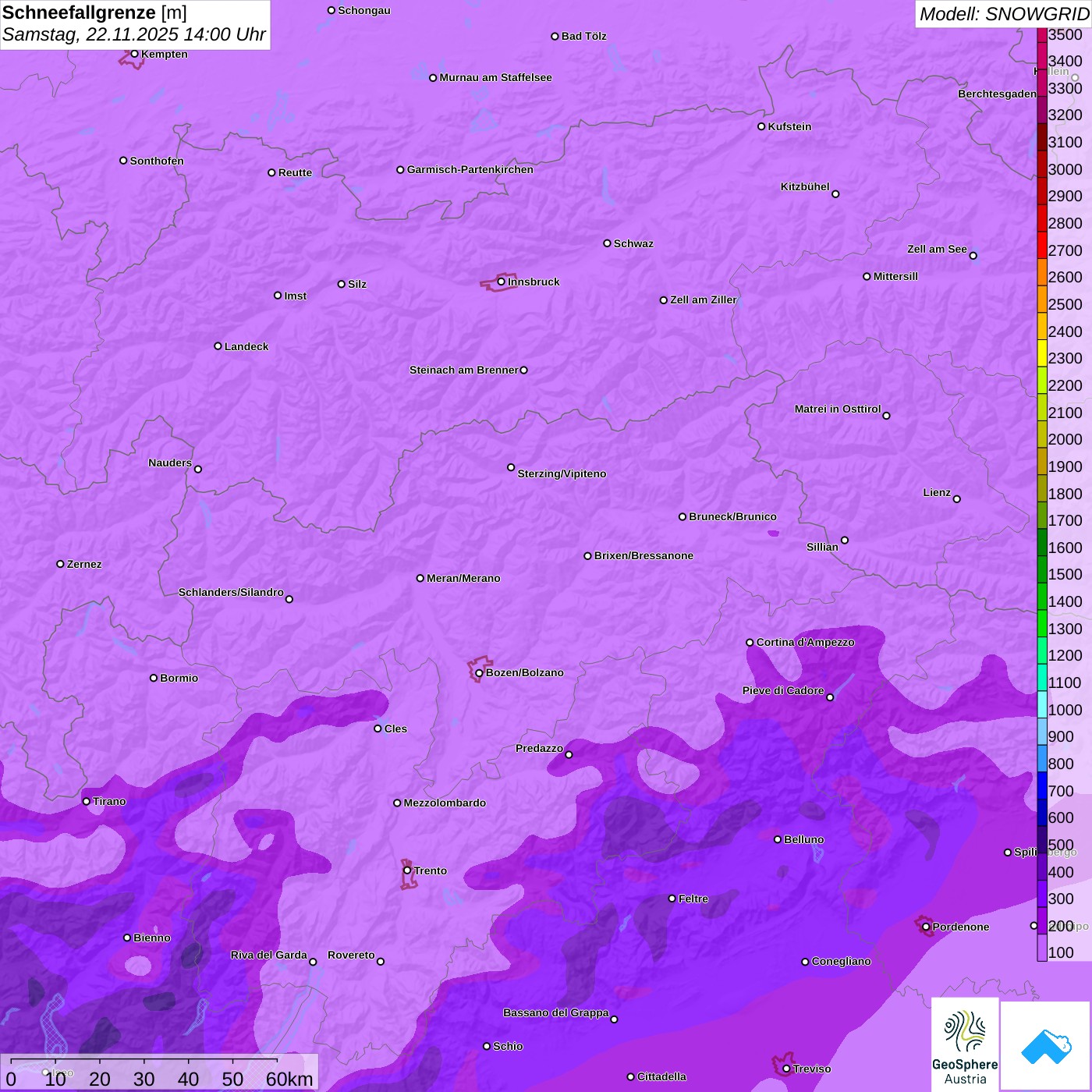Click the Conegliano label
1092x1092 pixels.
tap(841, 961)
